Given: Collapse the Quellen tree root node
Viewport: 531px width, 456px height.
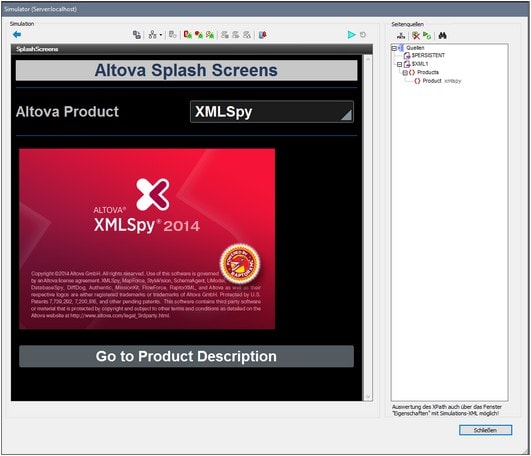Looking at the screenshot, I should click(x=394, y=48).
